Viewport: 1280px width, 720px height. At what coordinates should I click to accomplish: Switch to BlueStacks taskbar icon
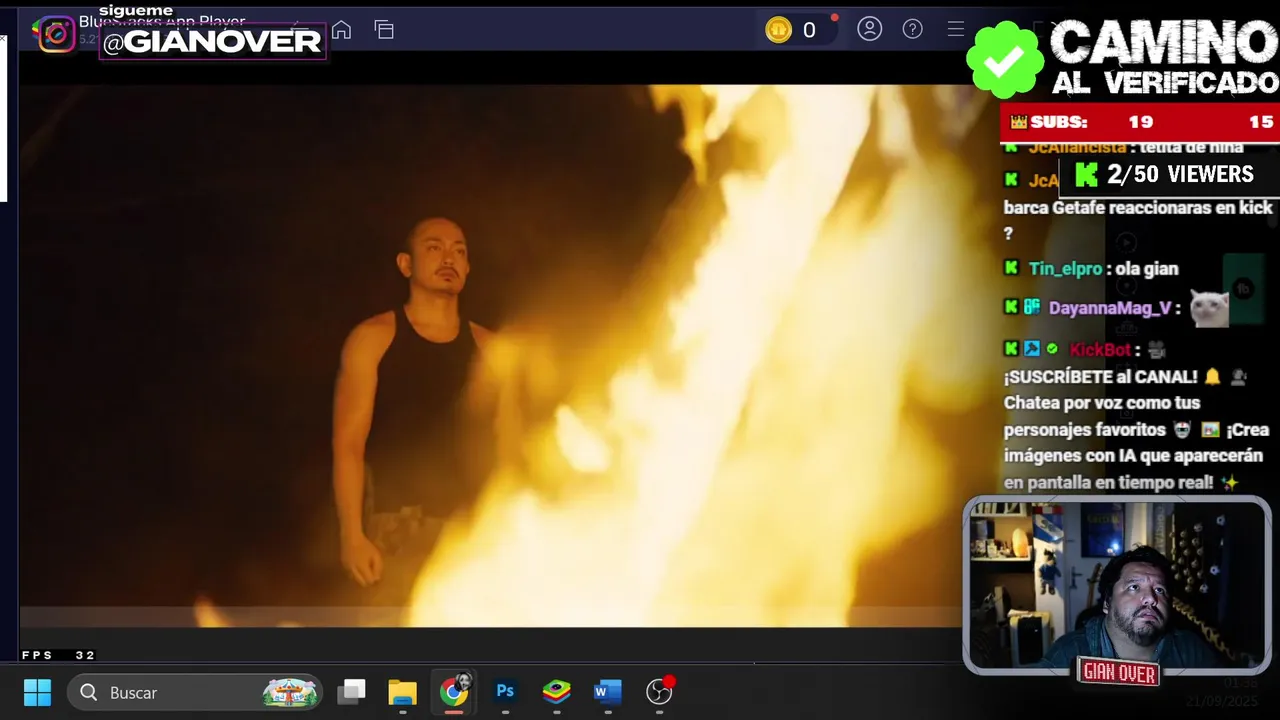click(557, 692)
